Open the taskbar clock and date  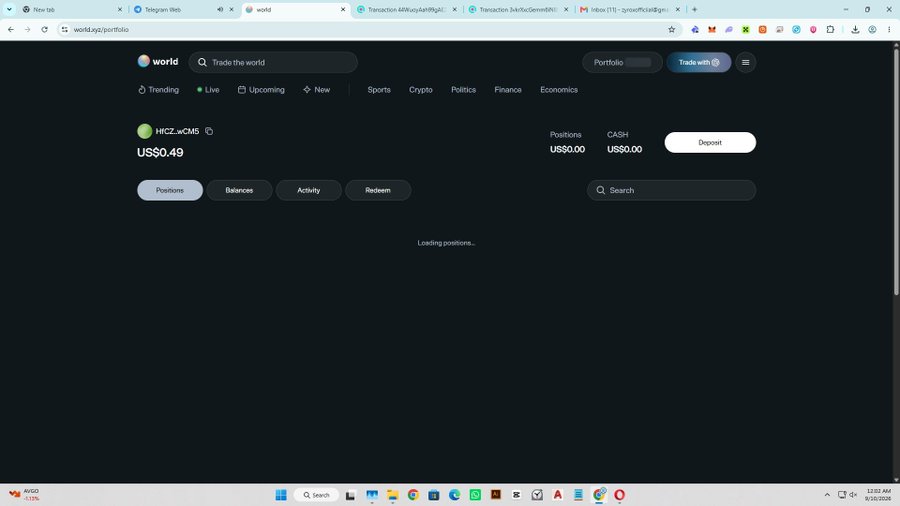pyautogui.click(x=879, y=495)
